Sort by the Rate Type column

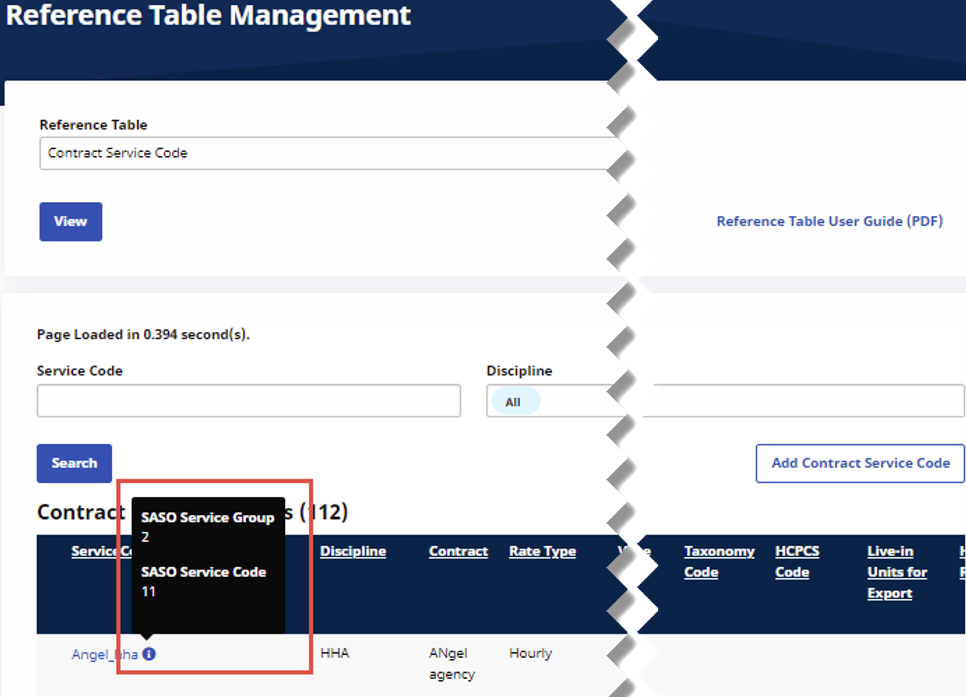(542, 551)
